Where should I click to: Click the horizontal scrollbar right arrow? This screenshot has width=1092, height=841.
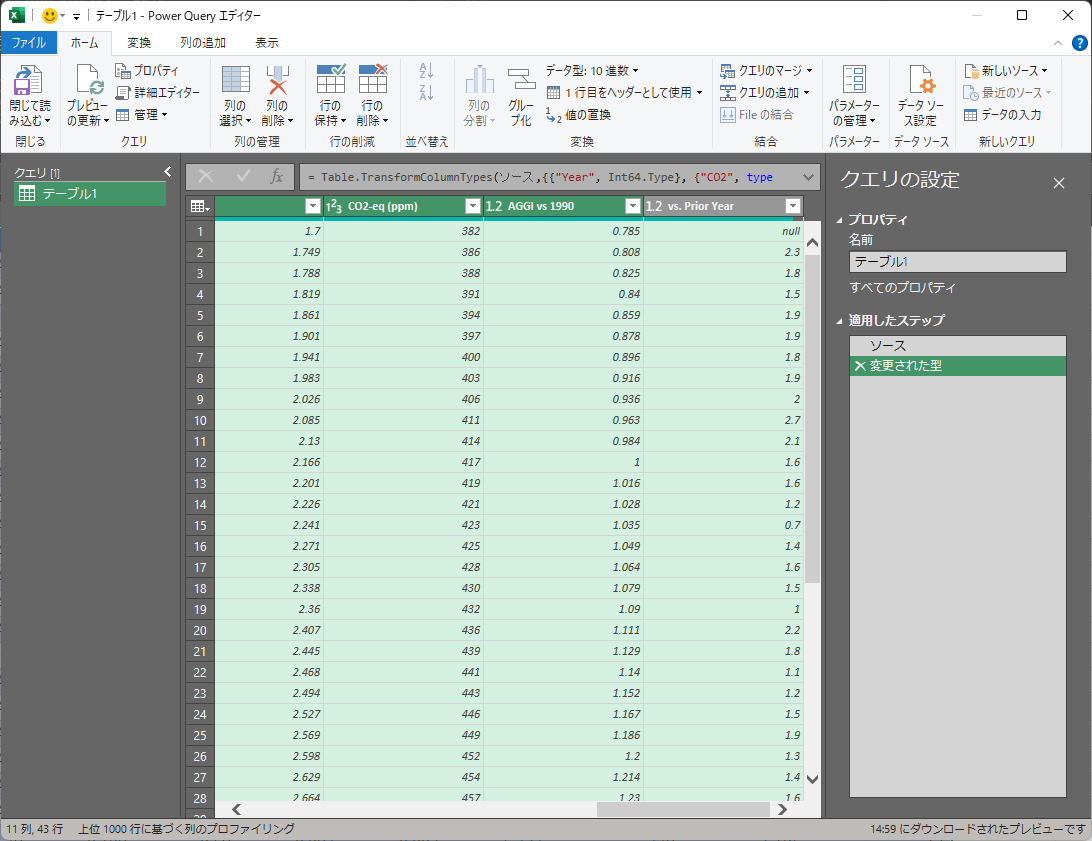[x=781, y=809]
